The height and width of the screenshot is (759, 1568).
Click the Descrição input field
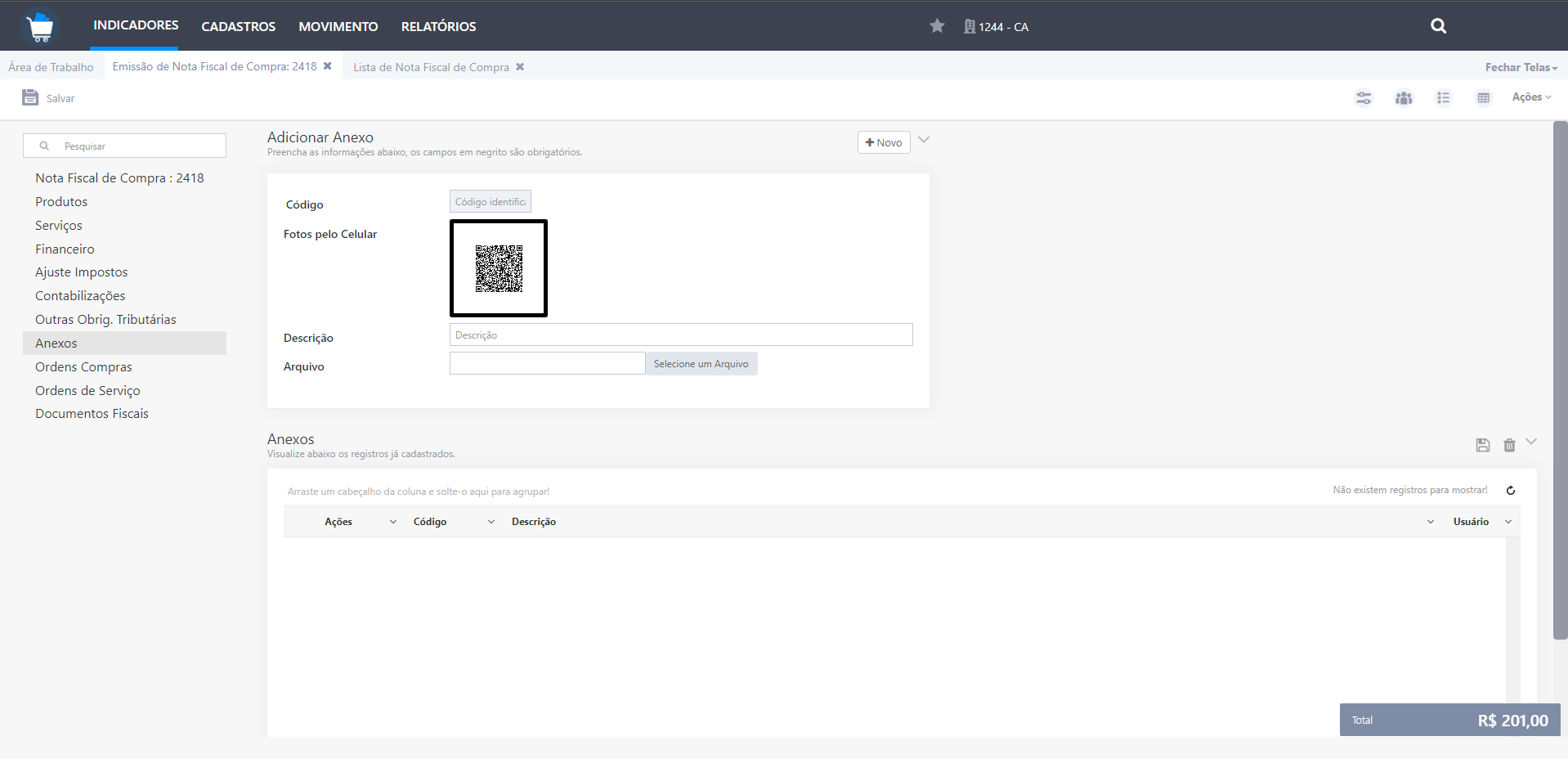point(681,335)
